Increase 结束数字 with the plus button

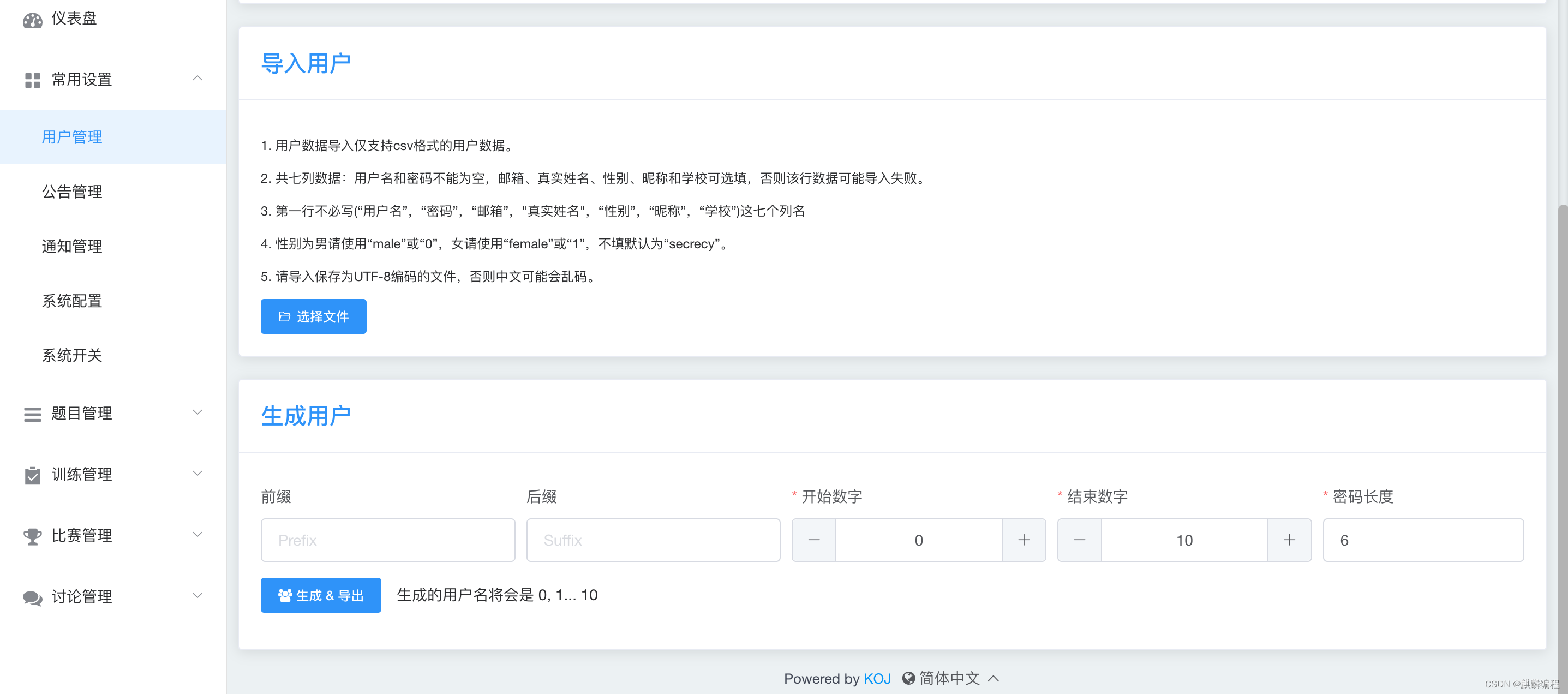pyautogui.click(x=1289, y=540)
